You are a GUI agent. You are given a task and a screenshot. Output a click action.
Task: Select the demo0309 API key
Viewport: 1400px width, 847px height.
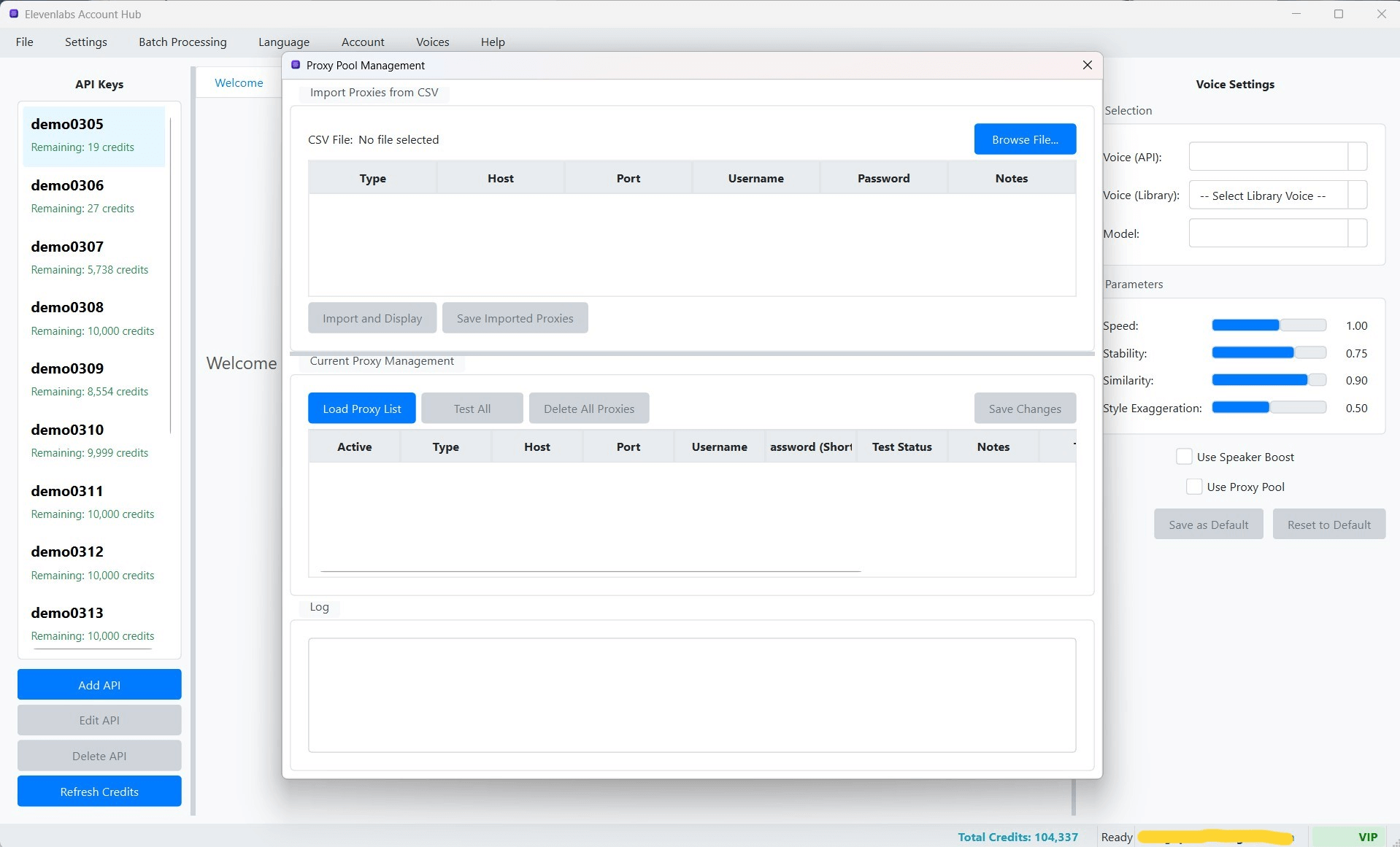click(x=94, y=380)
